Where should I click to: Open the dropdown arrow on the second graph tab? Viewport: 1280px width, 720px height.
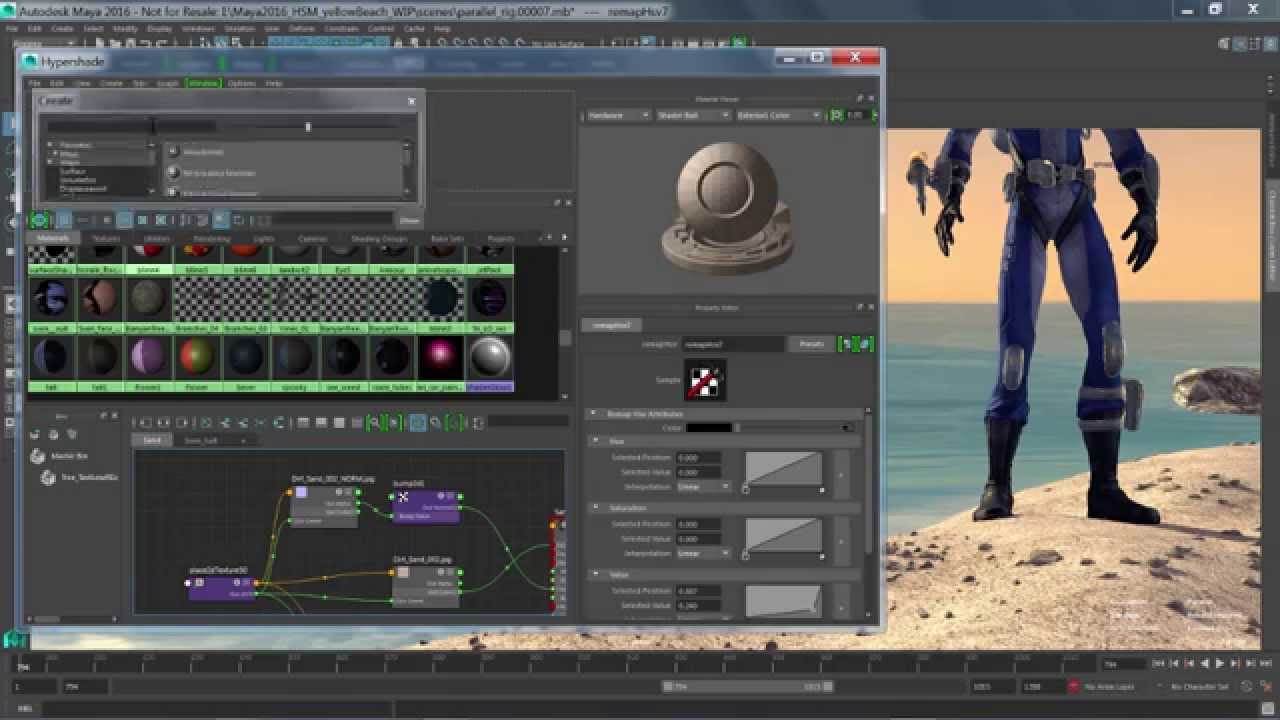pyautogui.click(x=243, y=440)
